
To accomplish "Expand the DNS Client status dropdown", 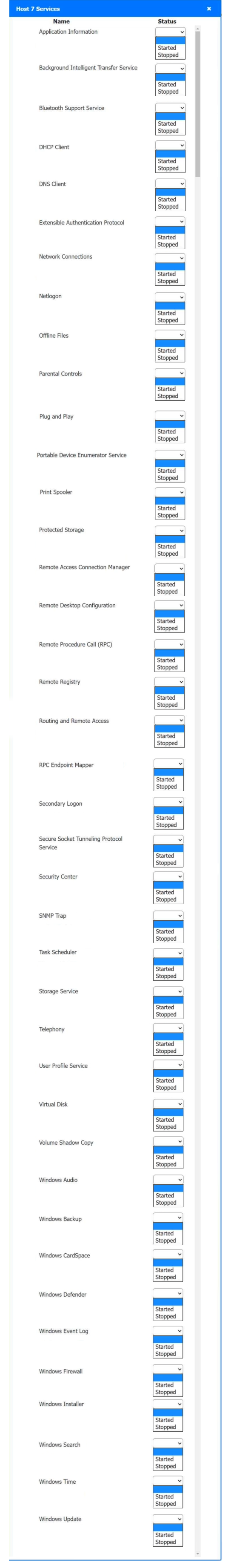I will coord(170,184).
